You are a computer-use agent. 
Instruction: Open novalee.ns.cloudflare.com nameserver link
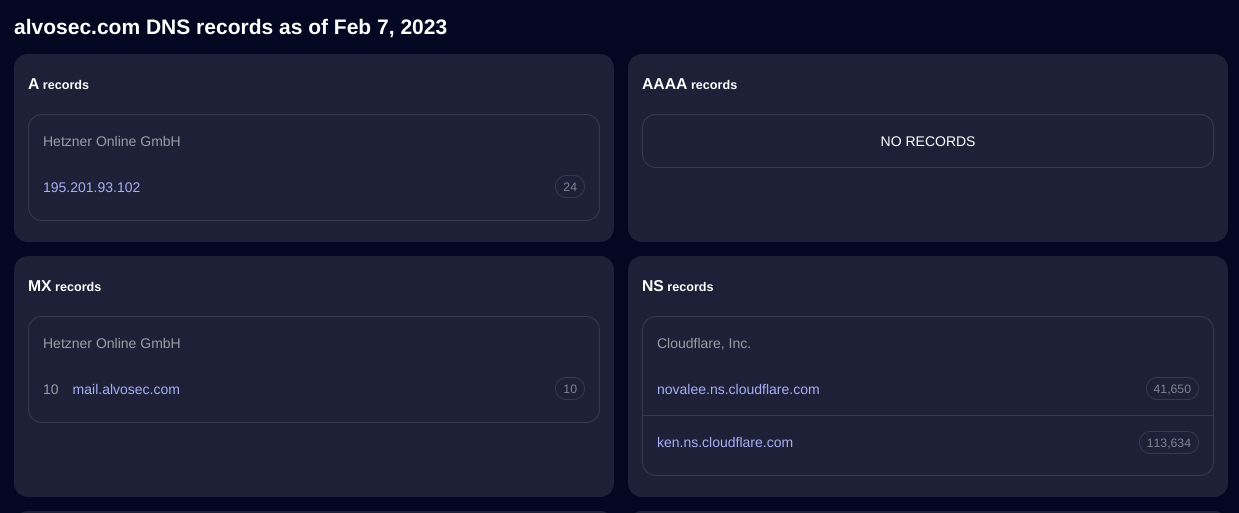click(x=738, y=389)
